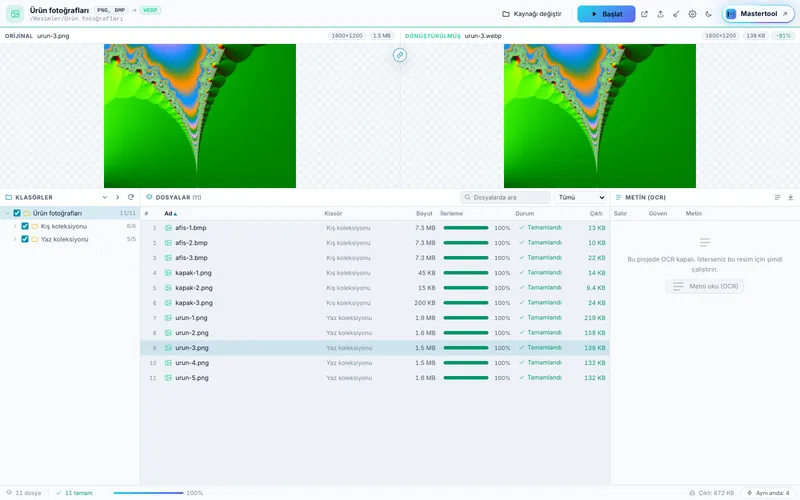Screen dimensions: 800x500
Task: Select the kapak-3.png file row
Action: pos(375,303)
